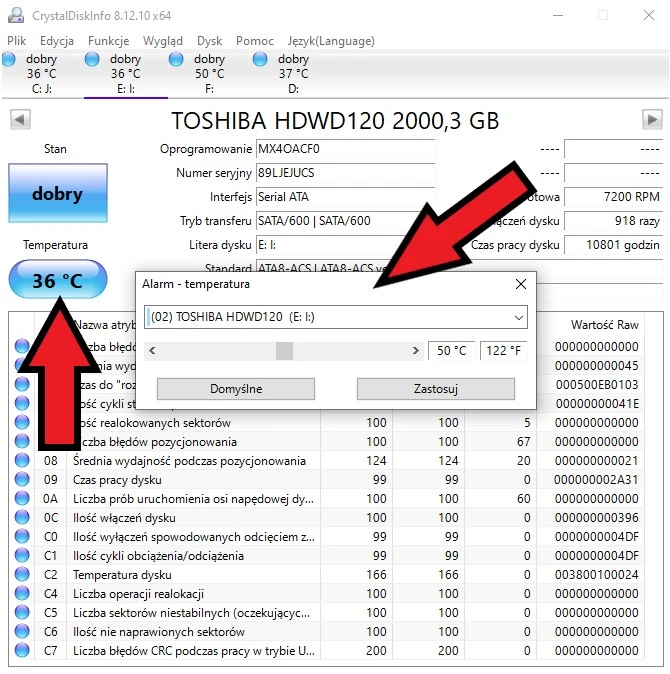Click the 50 °C alarm value field
670x674 pixels.
(x=452, y=351)
